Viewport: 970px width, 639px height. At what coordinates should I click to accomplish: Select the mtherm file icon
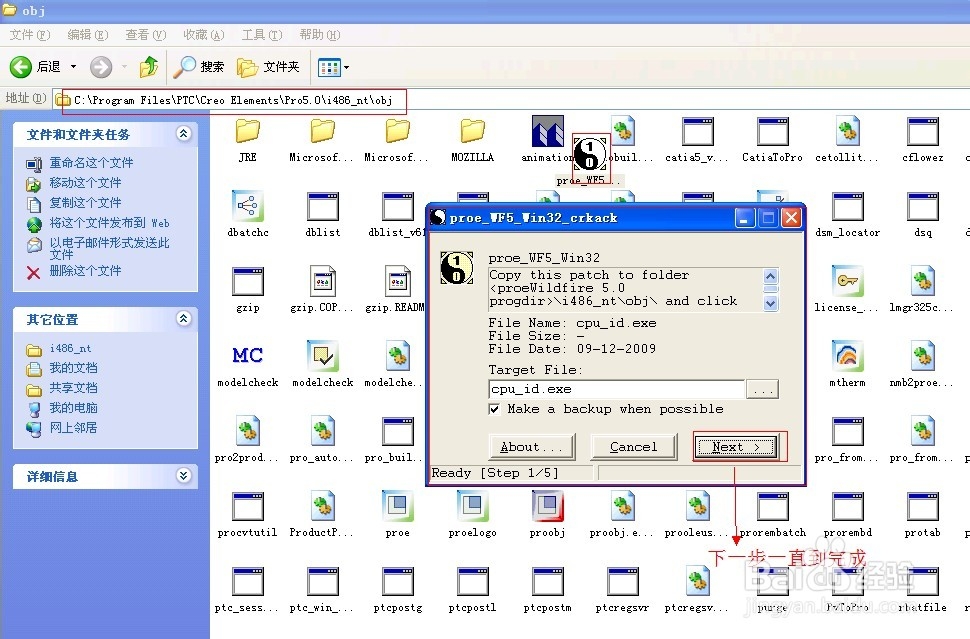(x=848, y=356)
